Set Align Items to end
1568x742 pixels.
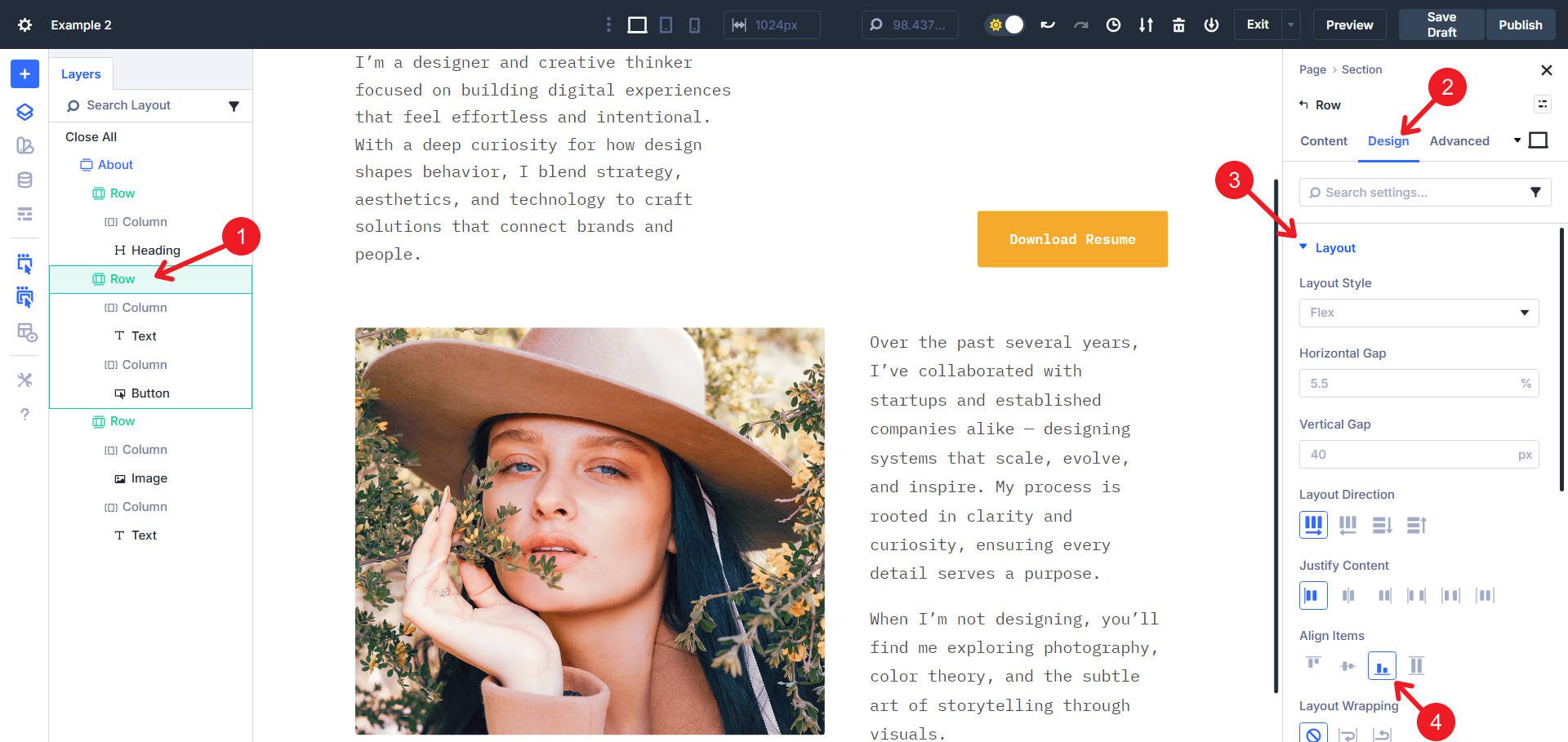click(1382, 666)
